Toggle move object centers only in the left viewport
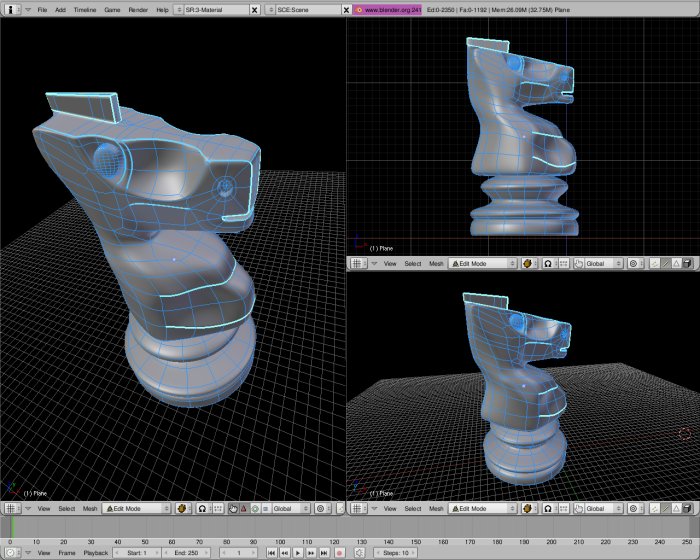The width and height of the screenshot is (700, 560). tap(218, 508)
